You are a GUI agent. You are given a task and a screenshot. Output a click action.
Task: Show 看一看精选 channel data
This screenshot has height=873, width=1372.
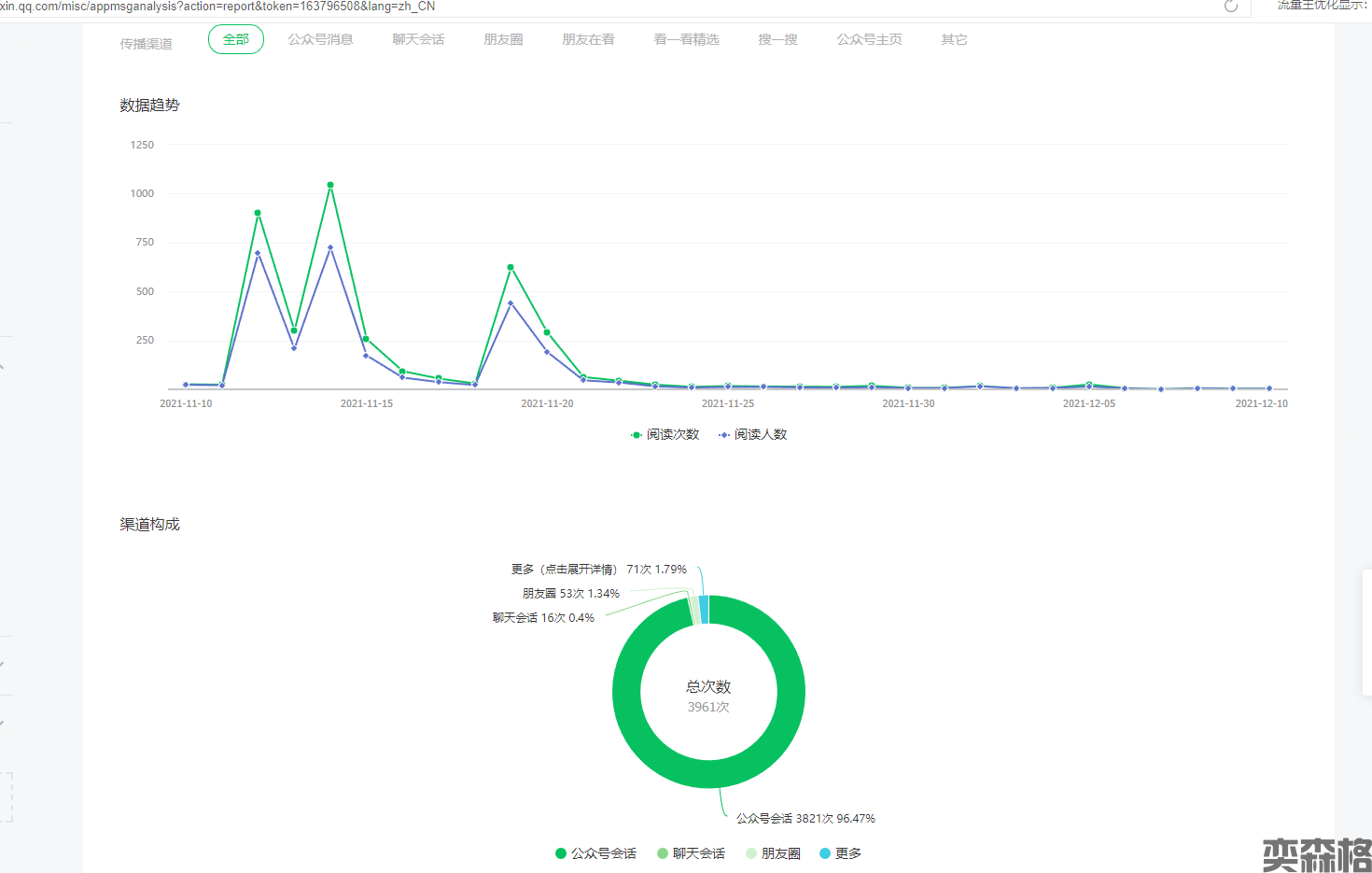coord(686,39)
